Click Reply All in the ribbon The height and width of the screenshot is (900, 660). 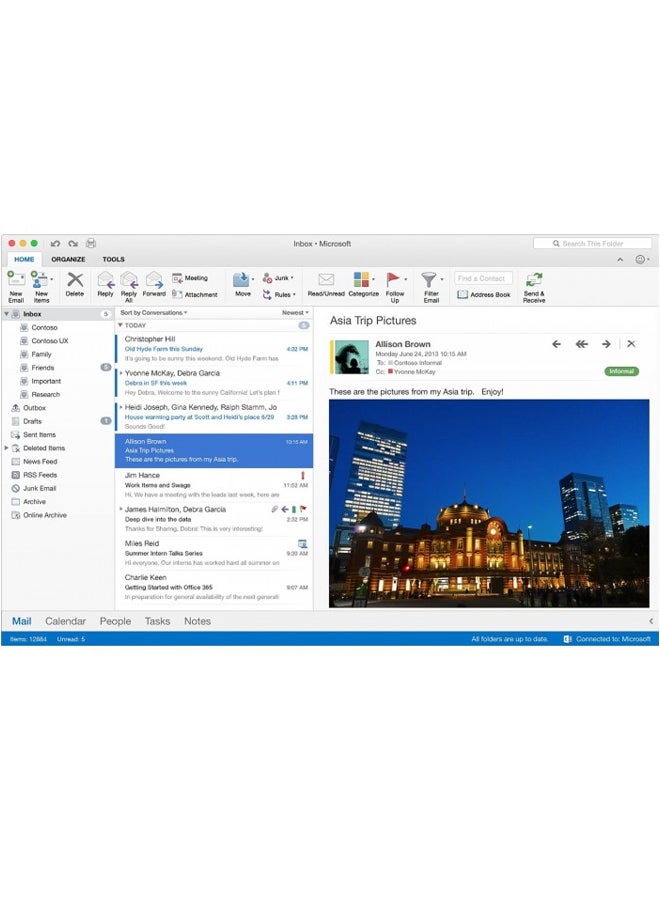coord(129,286)
